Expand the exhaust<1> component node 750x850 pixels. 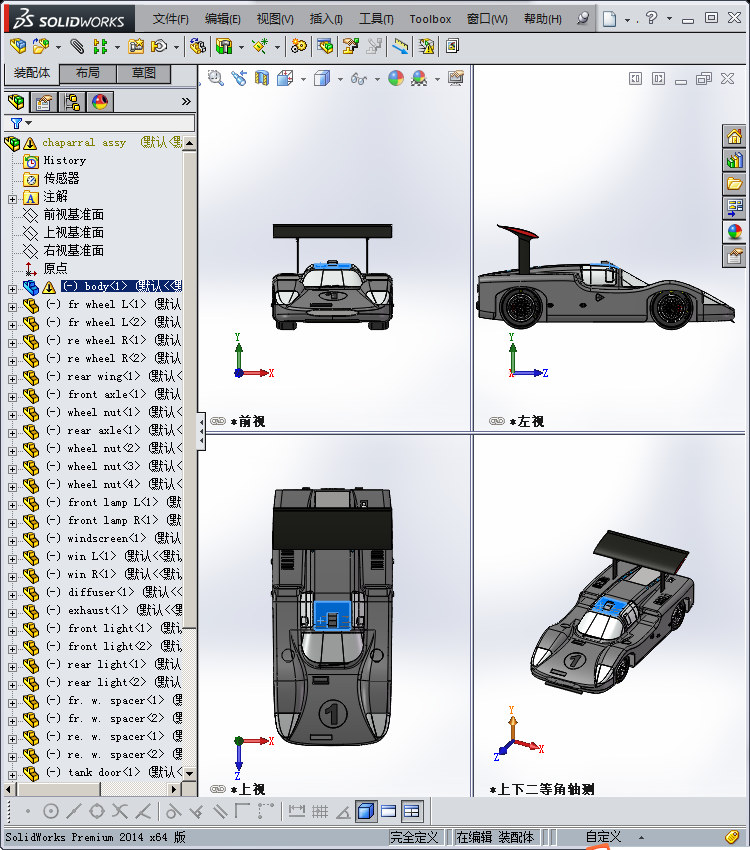[x=12, y=613]
